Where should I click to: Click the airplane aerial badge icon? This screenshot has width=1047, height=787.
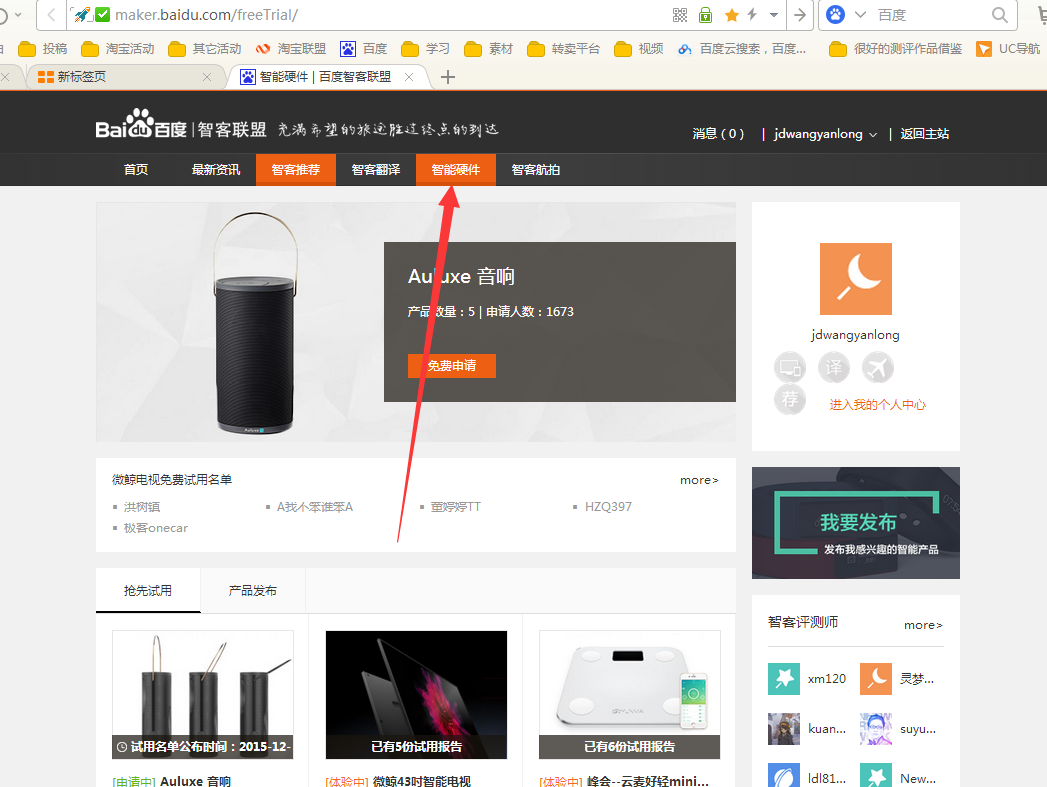click(877, 367)
